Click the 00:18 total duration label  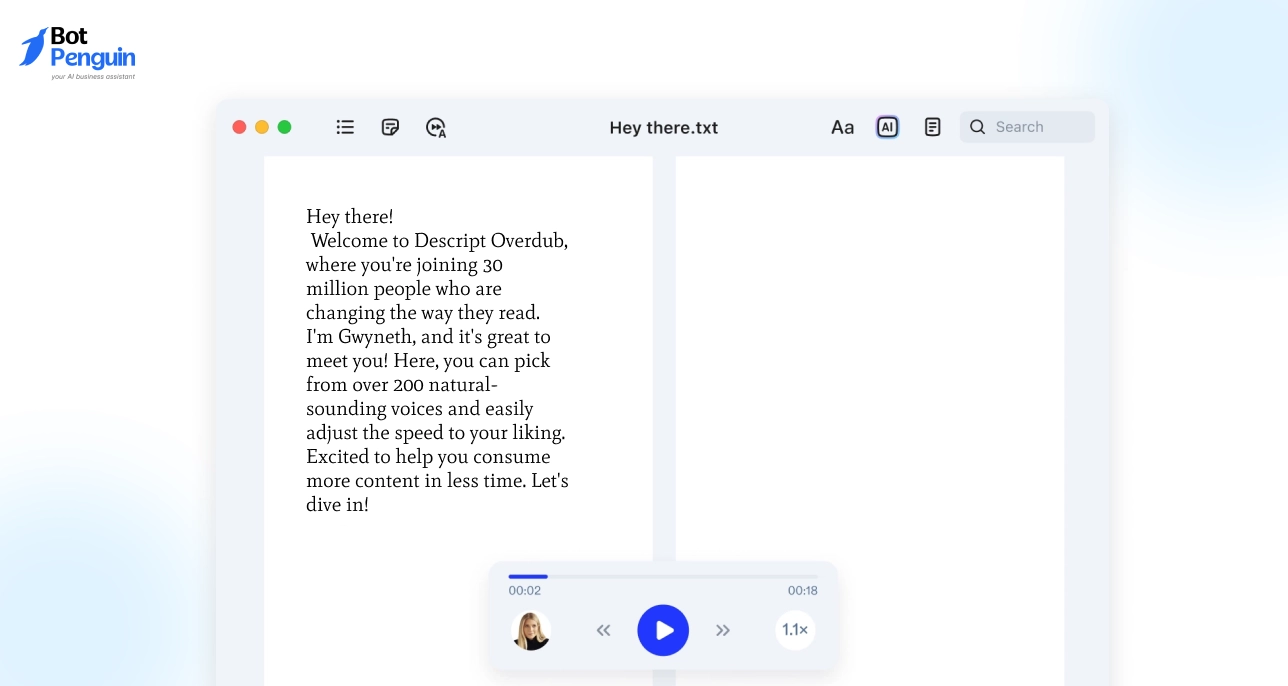[802, 591]
